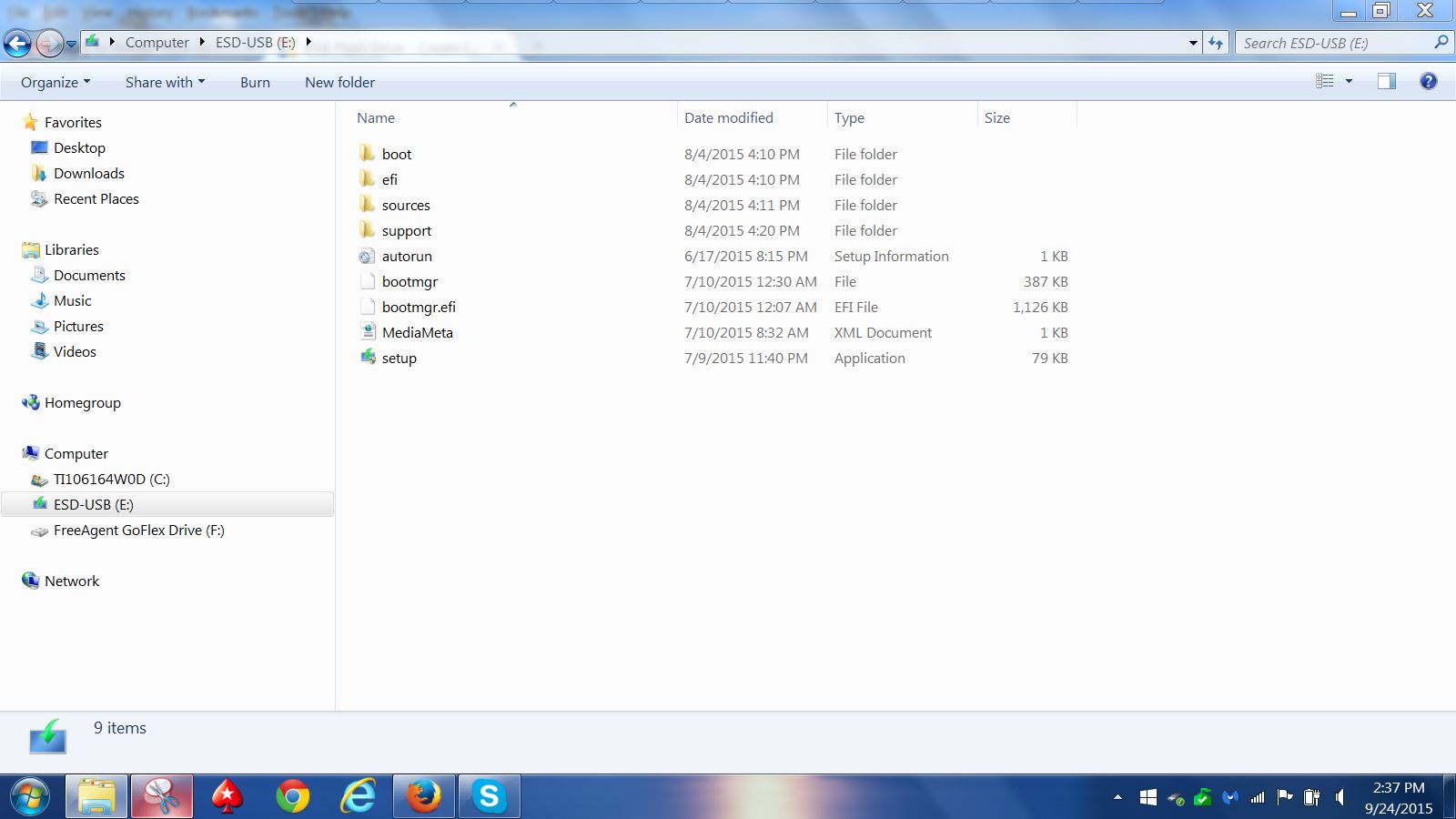Run the setup application on the USB drive
Viewport: 1456px width, 819px height.
pos(399,358)
